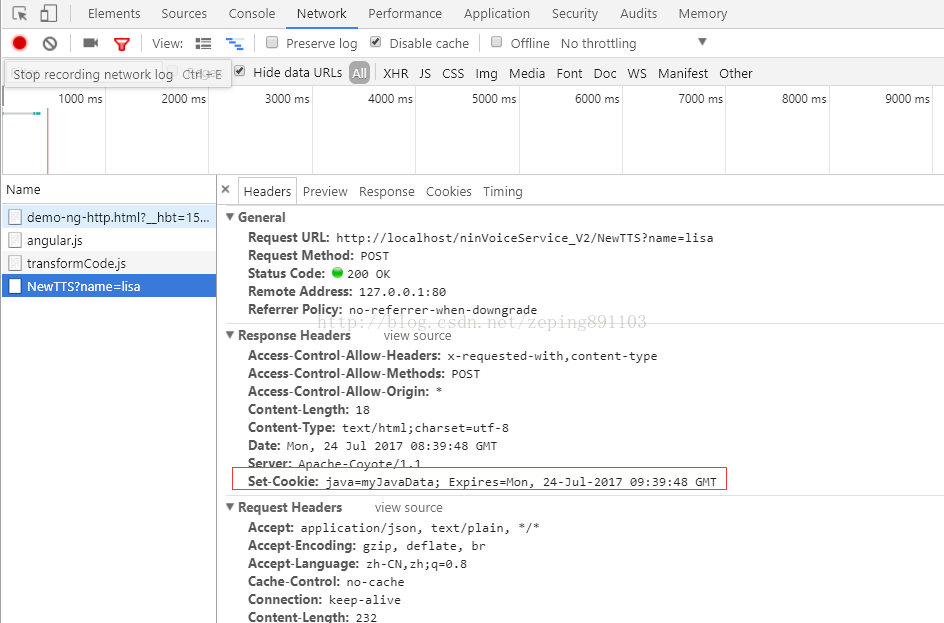
Task: Toggle the red filter funnel icon
Action: coord(122,44)
